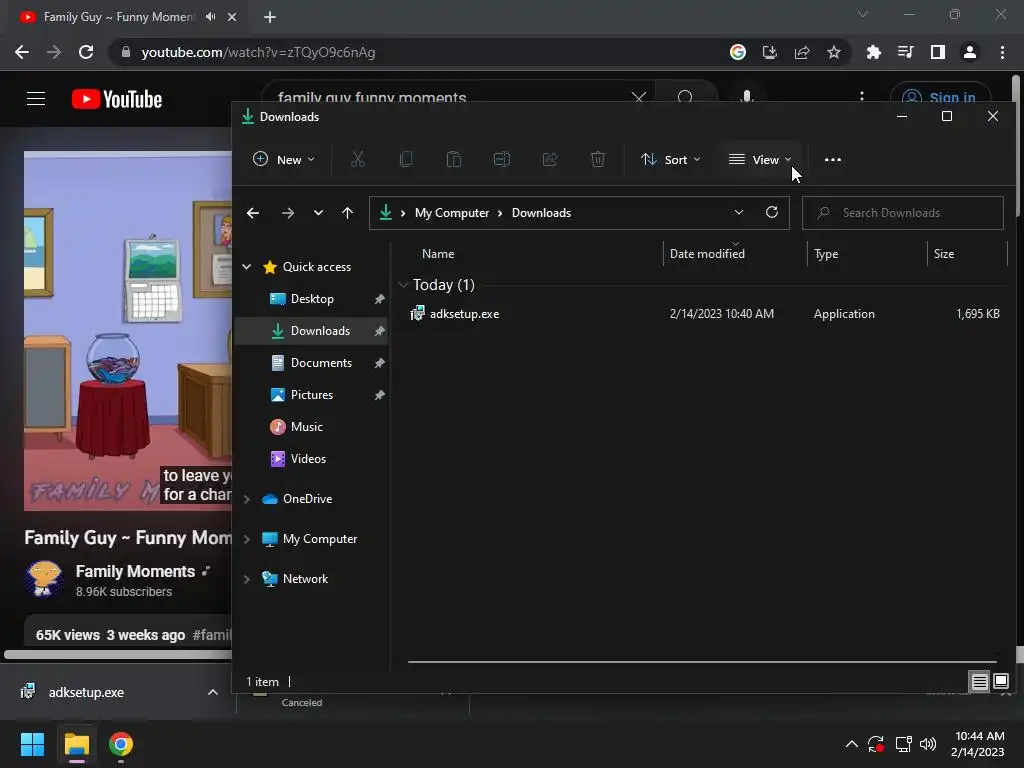Refresh the Downloads folder listing
1024x768 pixels.
point(772,212)
